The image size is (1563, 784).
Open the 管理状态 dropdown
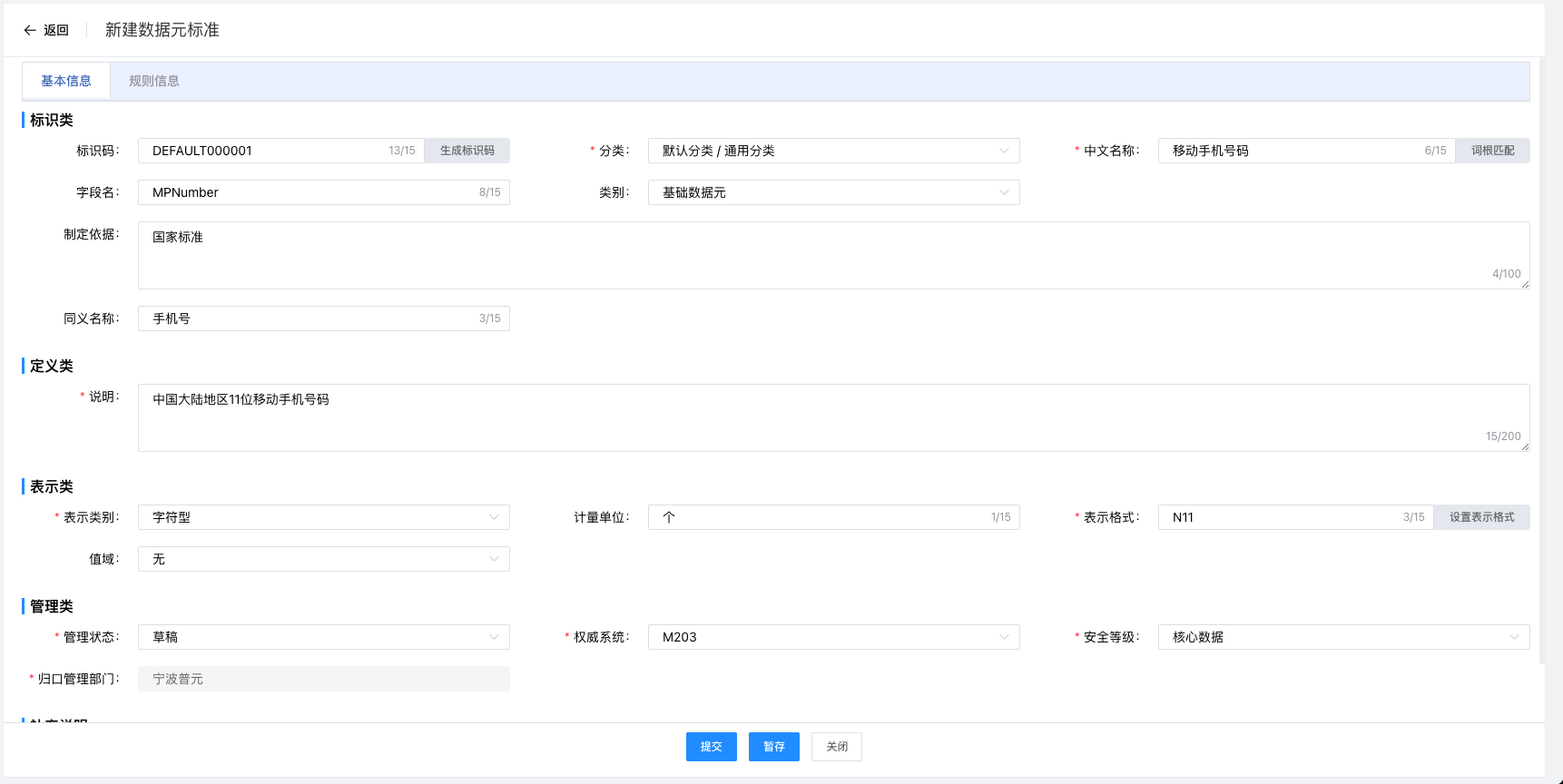pyautogui.click(x=323, y=637)
